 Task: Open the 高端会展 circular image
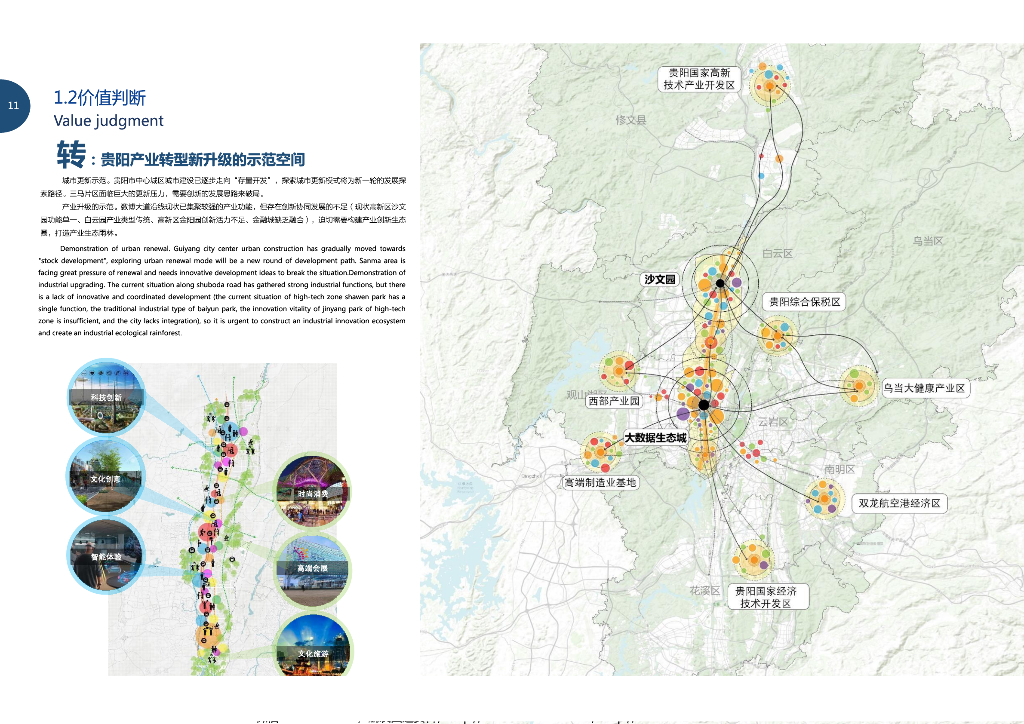(x=312, y=571)
